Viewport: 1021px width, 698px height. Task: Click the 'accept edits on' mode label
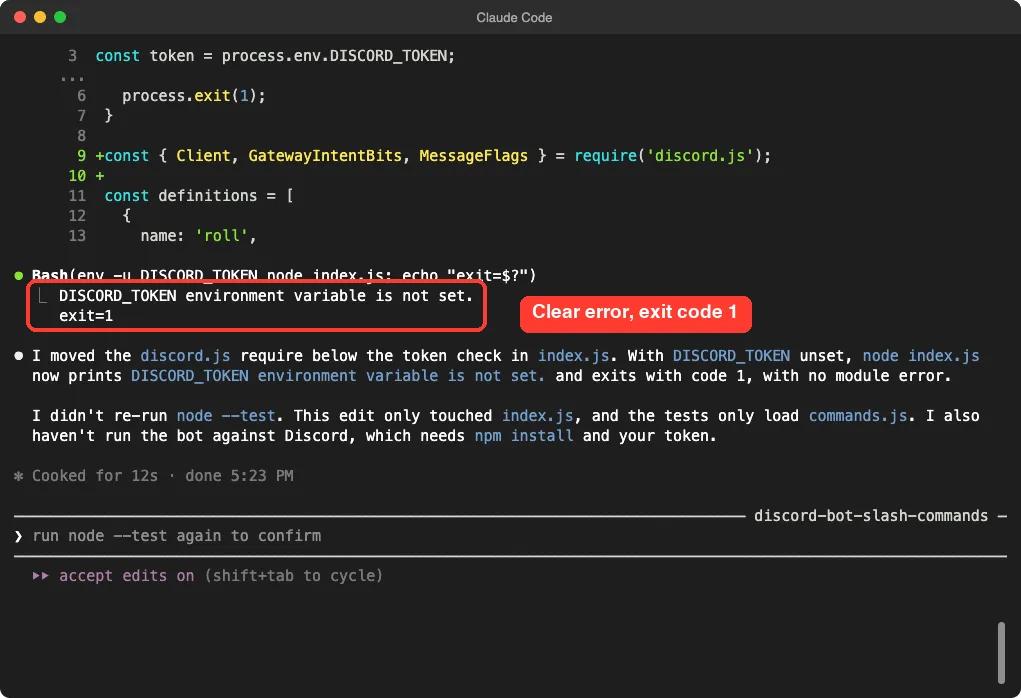[126, 576]
